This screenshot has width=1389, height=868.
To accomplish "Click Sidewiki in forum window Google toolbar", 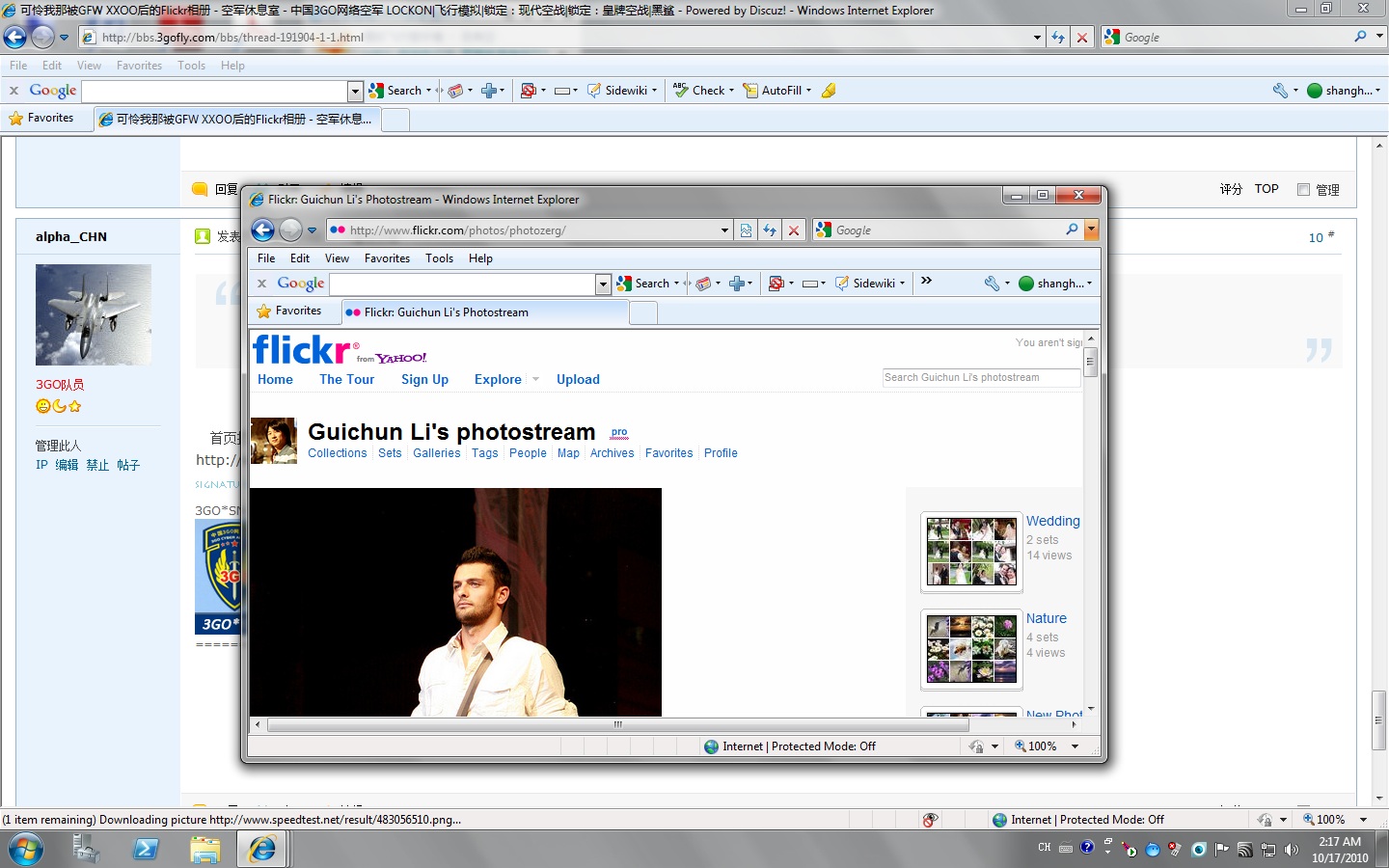I will point(622,91).
